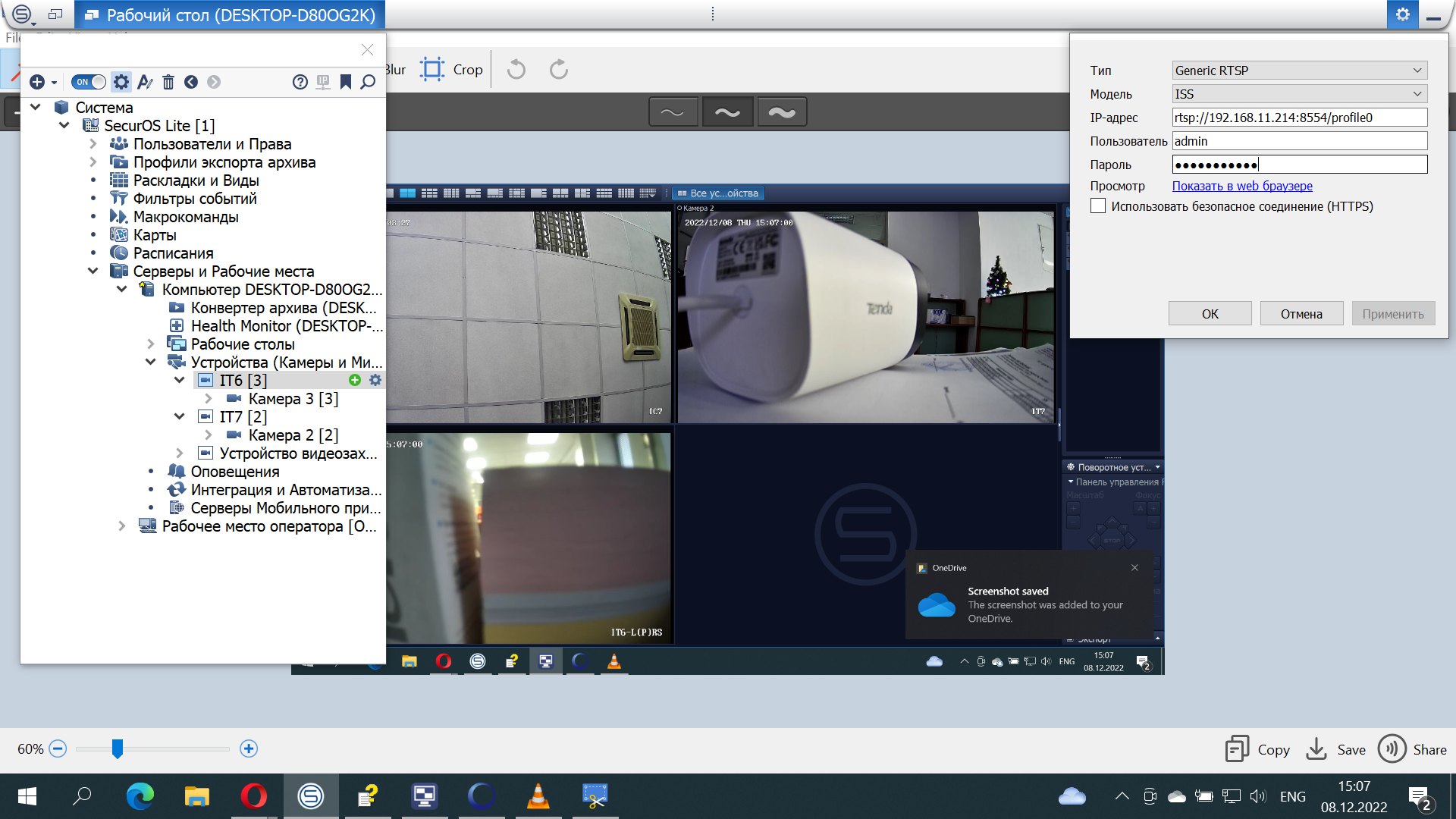Click the green plus icon next to IT6
The height and width of the screenshot is (819, 1456).
tap(354, 380)
